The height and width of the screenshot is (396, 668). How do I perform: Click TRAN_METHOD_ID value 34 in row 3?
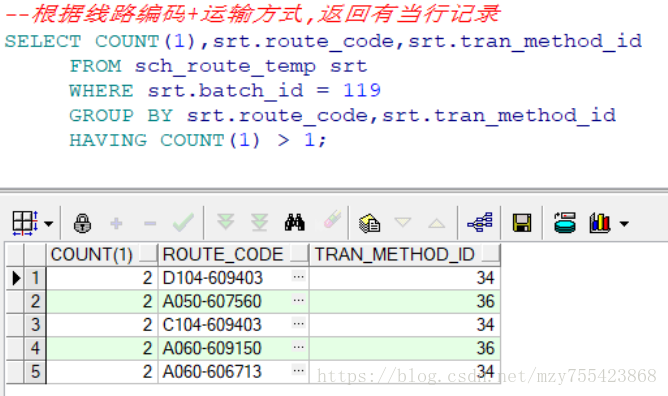405,325
